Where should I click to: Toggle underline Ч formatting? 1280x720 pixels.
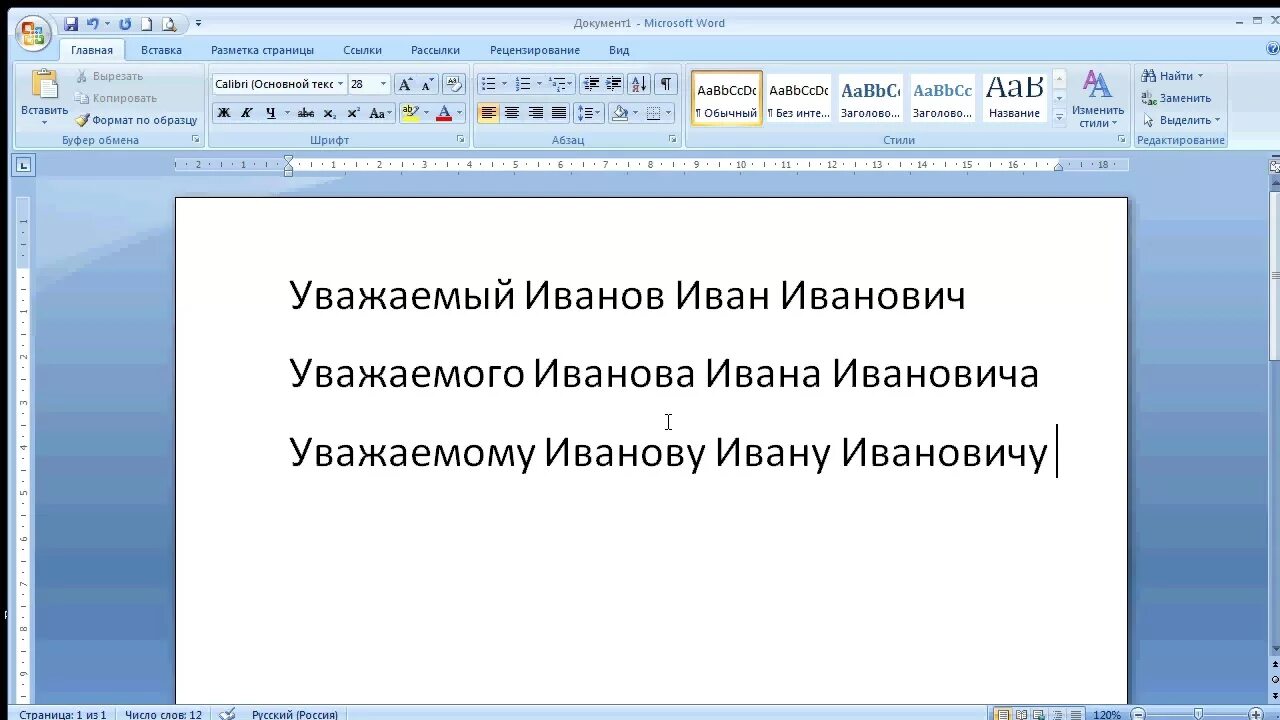click(270, 113)
